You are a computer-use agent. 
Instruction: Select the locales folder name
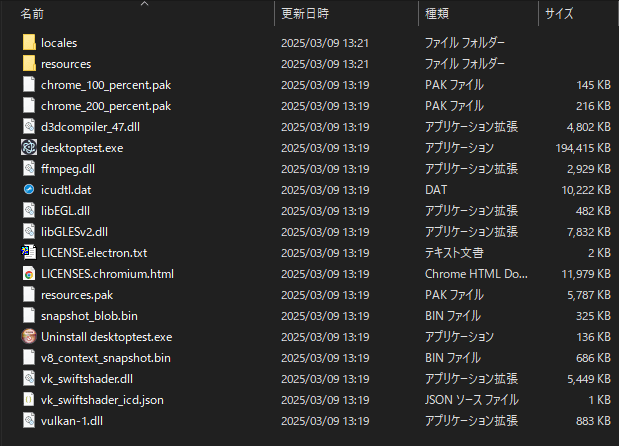[x=59, y=43]
